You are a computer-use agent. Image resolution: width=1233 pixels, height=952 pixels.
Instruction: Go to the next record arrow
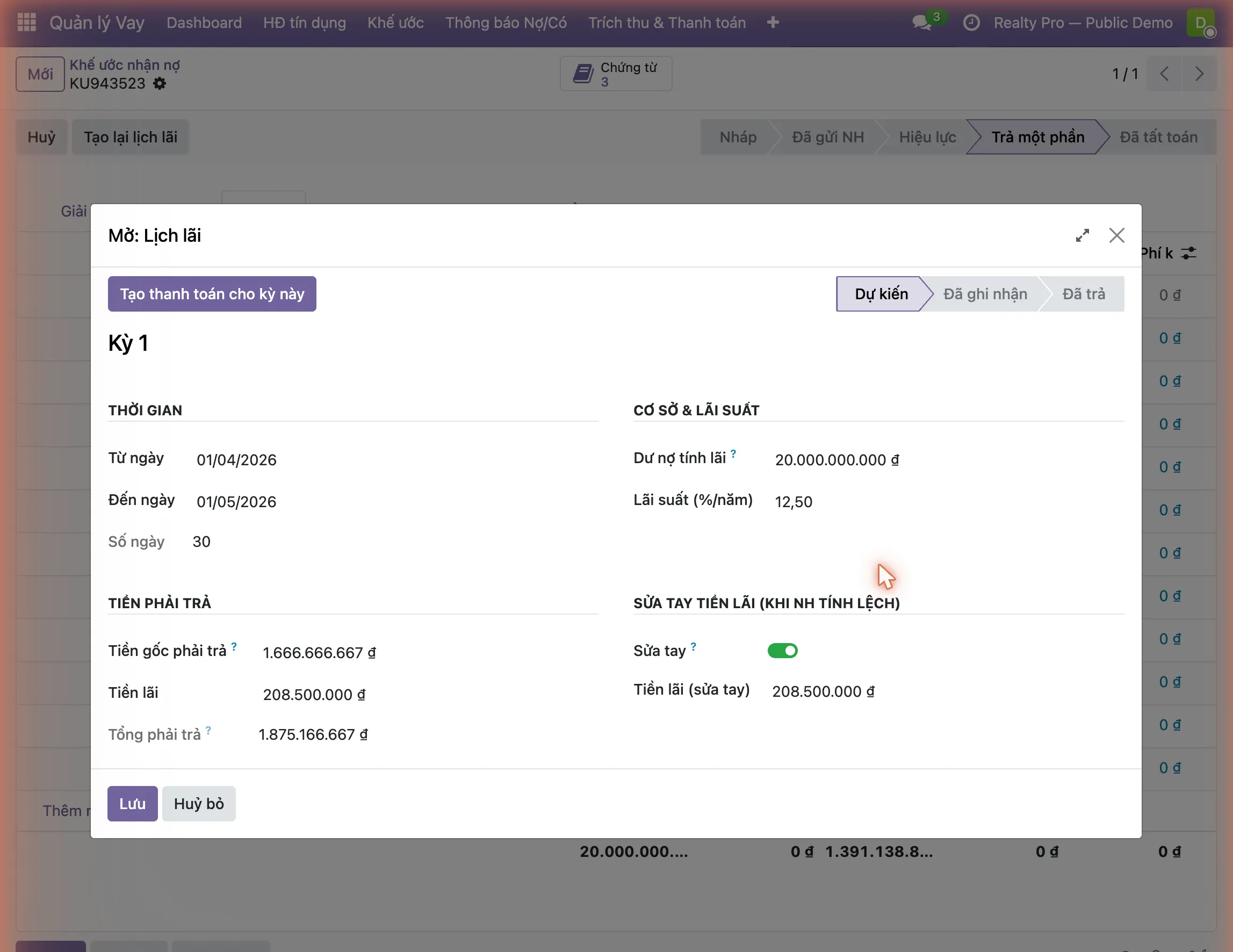(x=1199, y=74)
